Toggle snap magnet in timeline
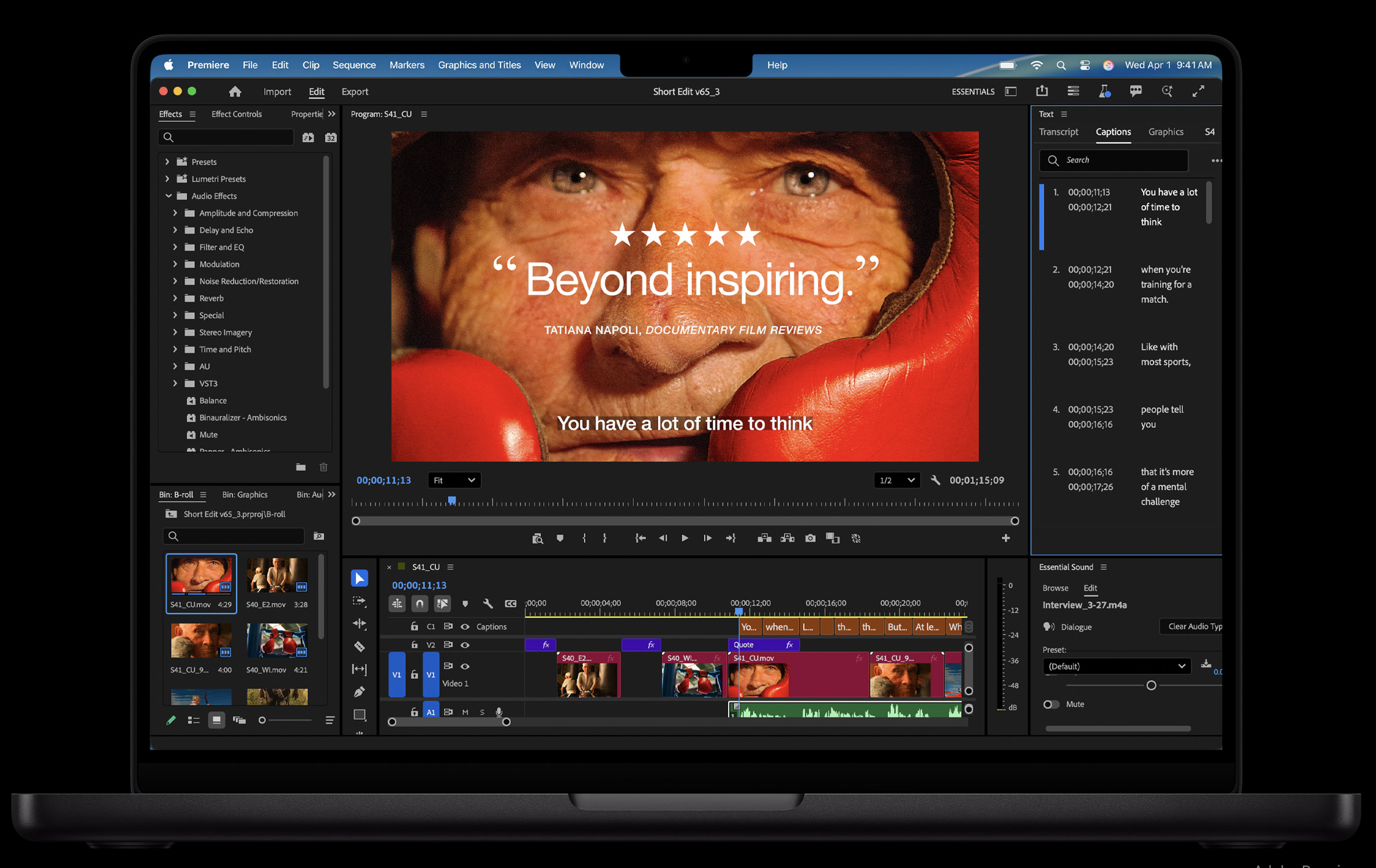1376x868 pixels. 419,604
